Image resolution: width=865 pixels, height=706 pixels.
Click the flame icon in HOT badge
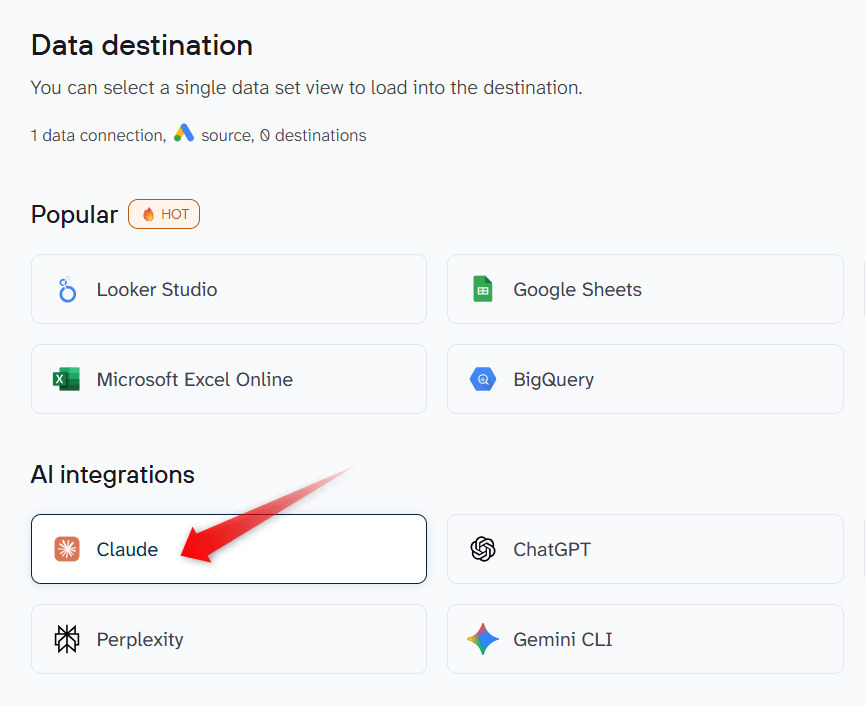click(149, 214)
